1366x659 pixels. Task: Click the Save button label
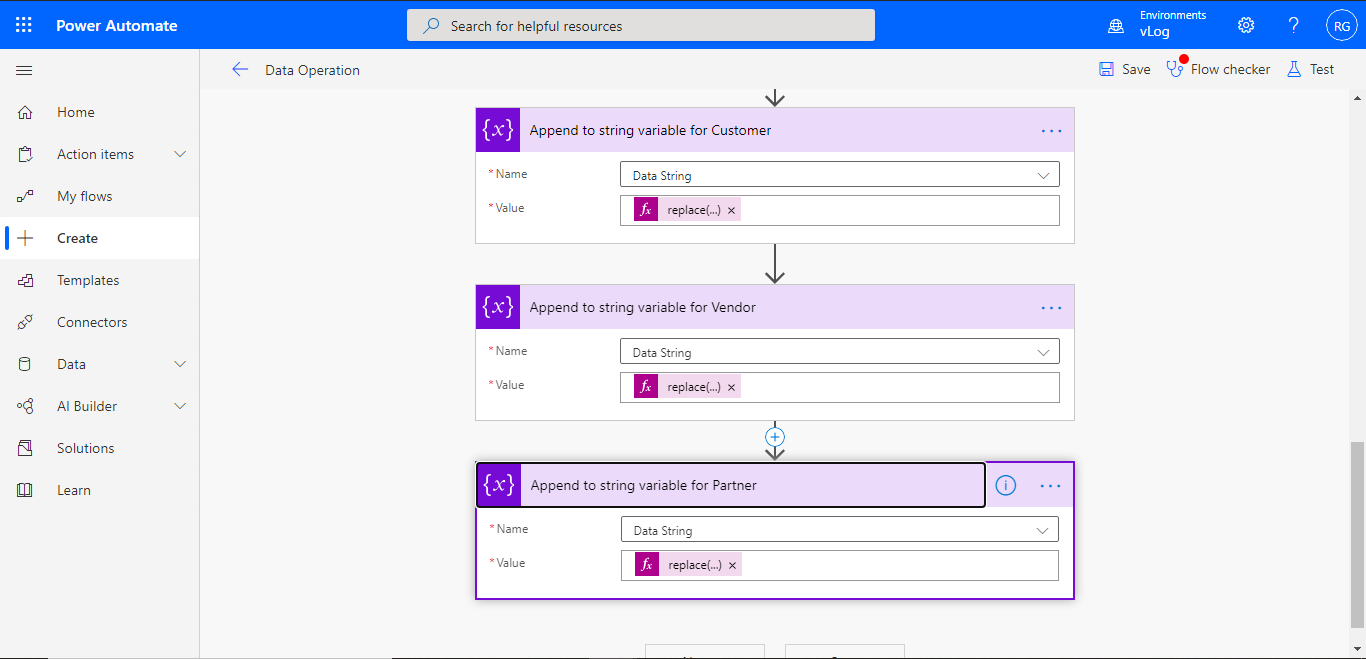[x=1136, y=69]
